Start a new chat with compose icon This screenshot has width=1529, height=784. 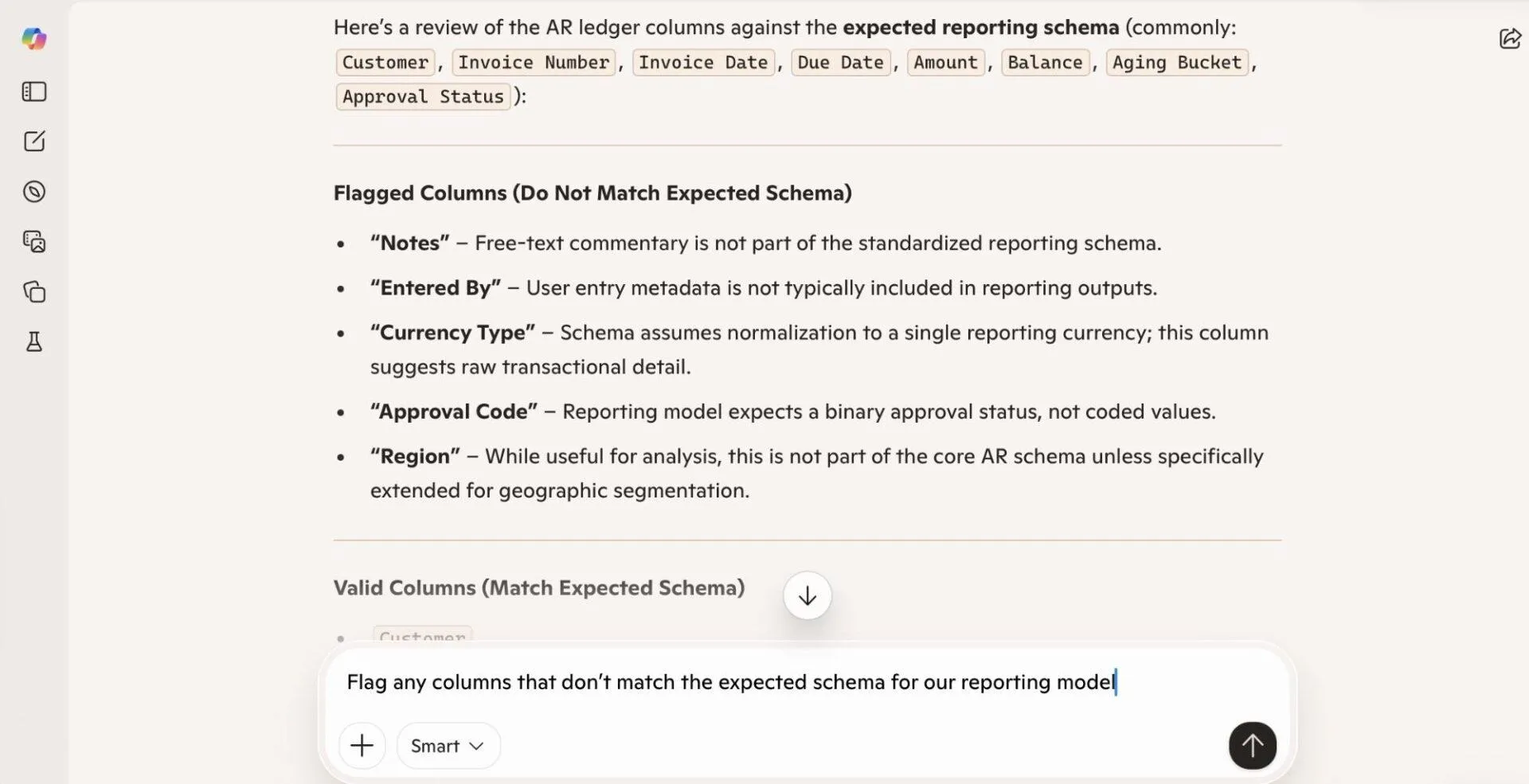pyautogui.click(x=34, y=142)
